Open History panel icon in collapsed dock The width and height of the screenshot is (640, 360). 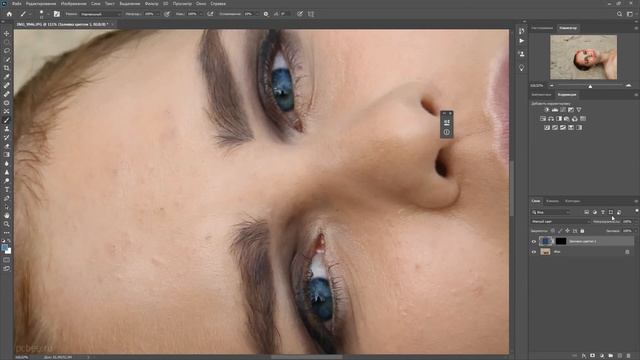[522, 31]
